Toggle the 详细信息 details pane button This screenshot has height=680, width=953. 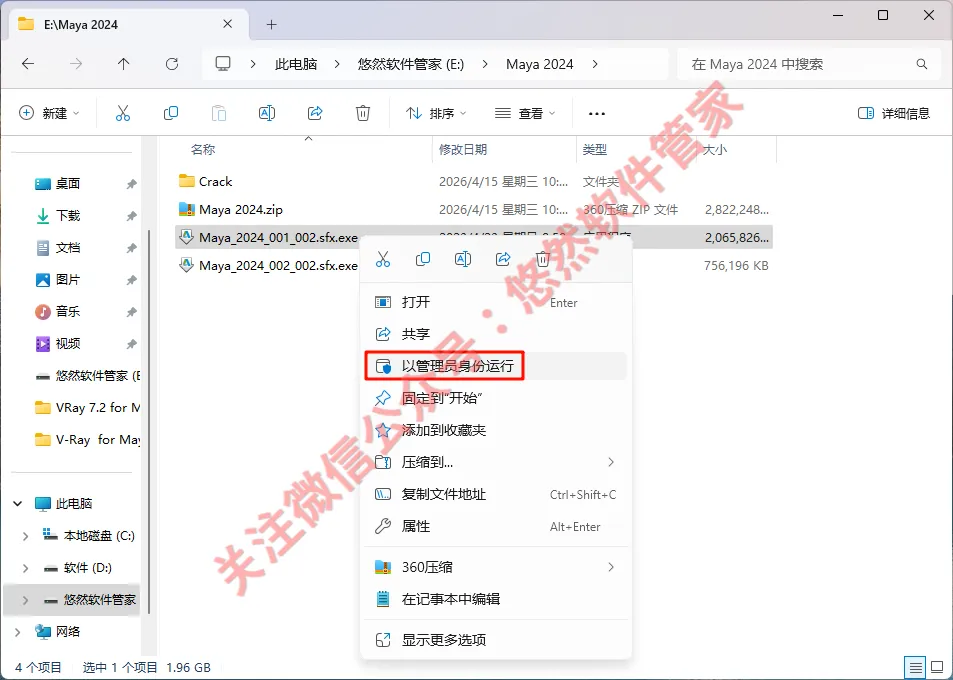point(893,113)
